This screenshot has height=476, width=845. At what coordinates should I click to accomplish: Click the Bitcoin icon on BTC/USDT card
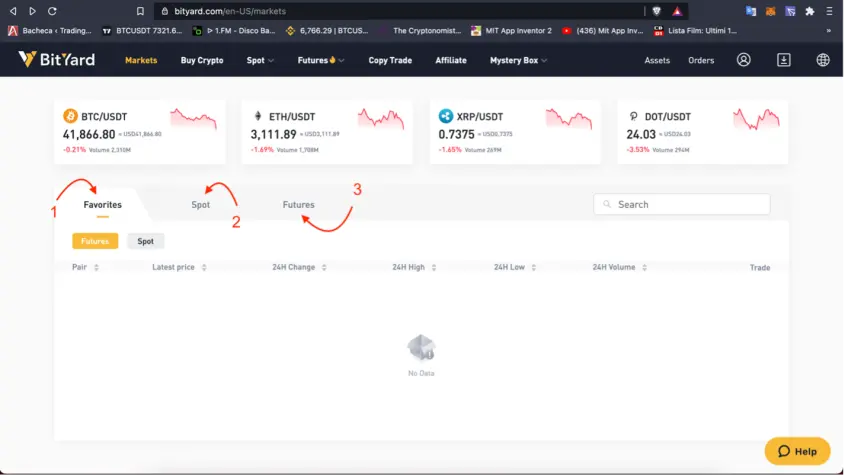70,116
